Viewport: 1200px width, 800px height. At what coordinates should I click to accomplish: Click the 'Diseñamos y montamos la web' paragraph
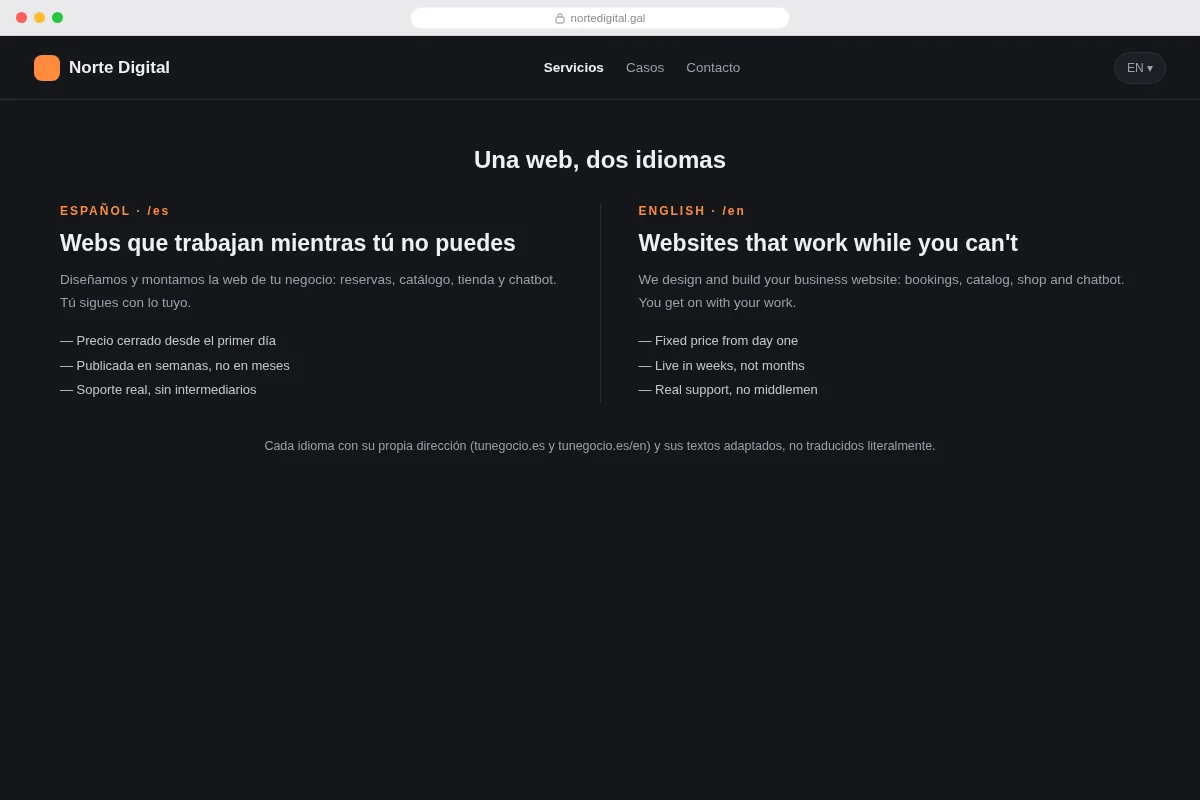tap(310, 291)
